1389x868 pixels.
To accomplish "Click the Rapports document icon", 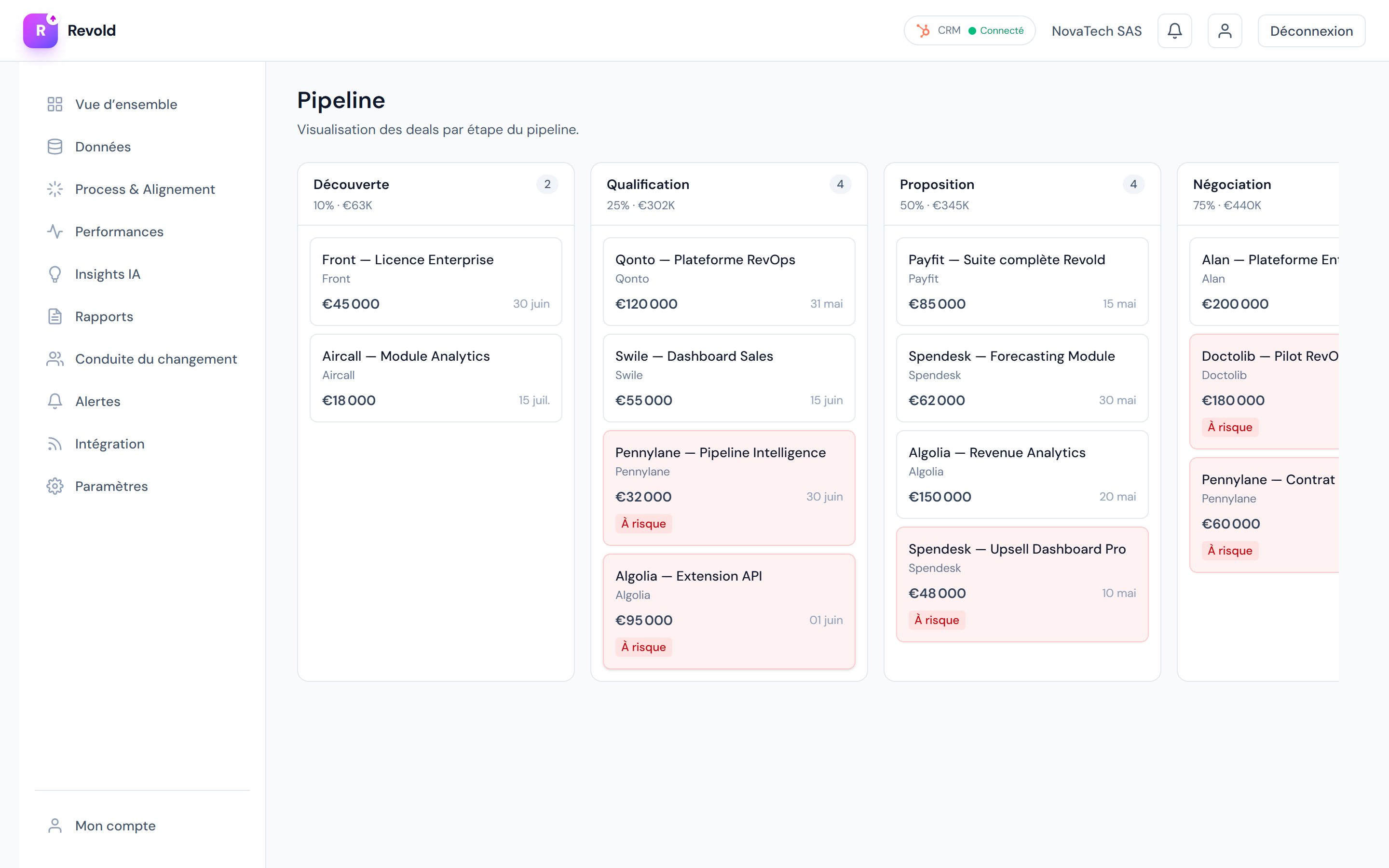I will point(54,317).
